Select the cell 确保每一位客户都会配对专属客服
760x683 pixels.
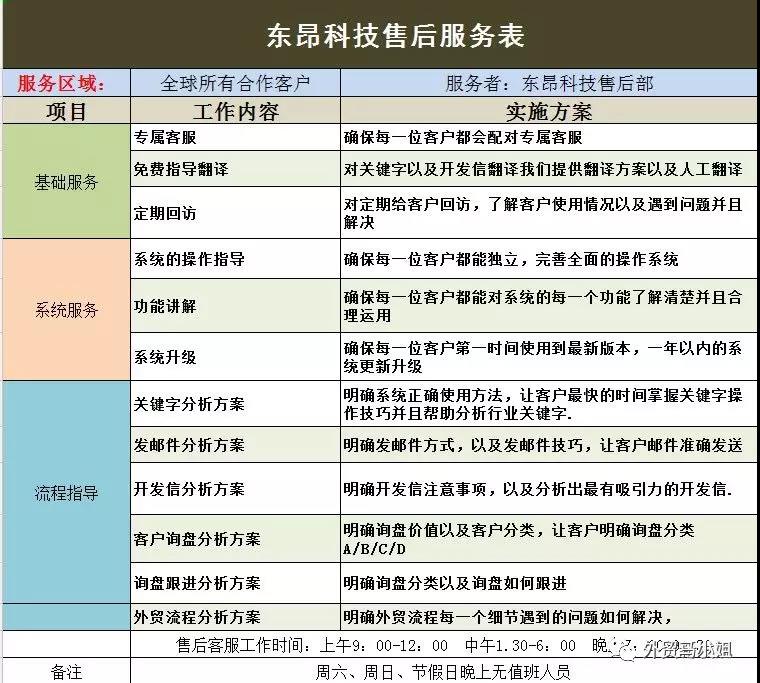coord(549,137)
